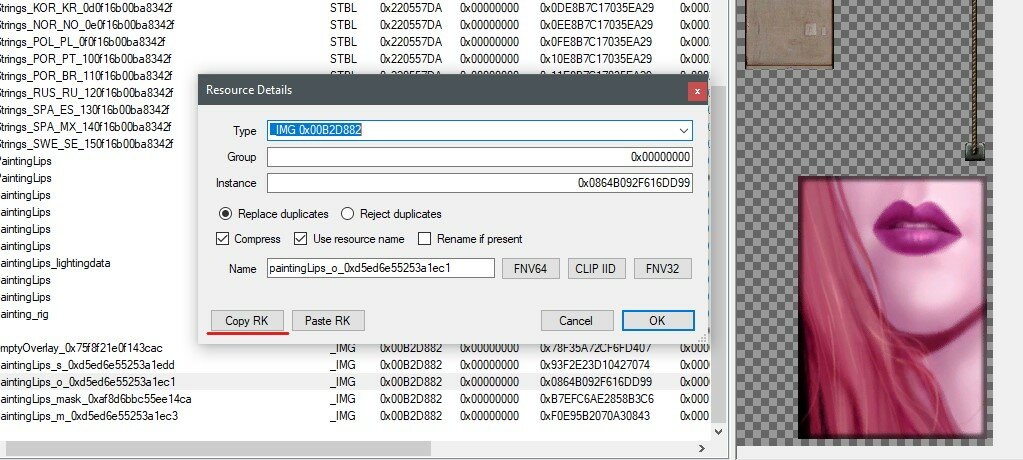Select the paintingLips_lightingdata list row

[98, 263]
